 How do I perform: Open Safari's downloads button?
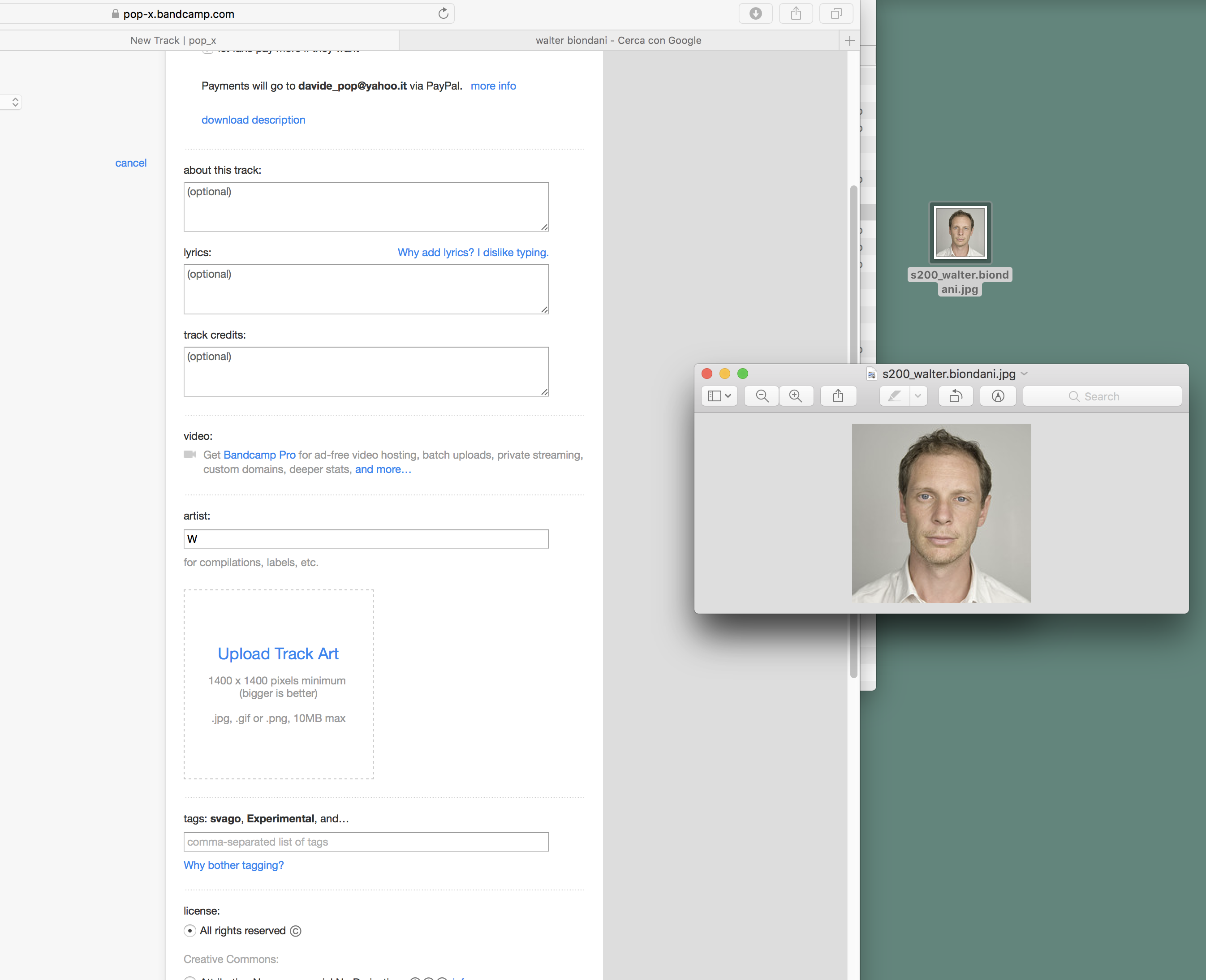pyautogui.click(x=755, y=13)
